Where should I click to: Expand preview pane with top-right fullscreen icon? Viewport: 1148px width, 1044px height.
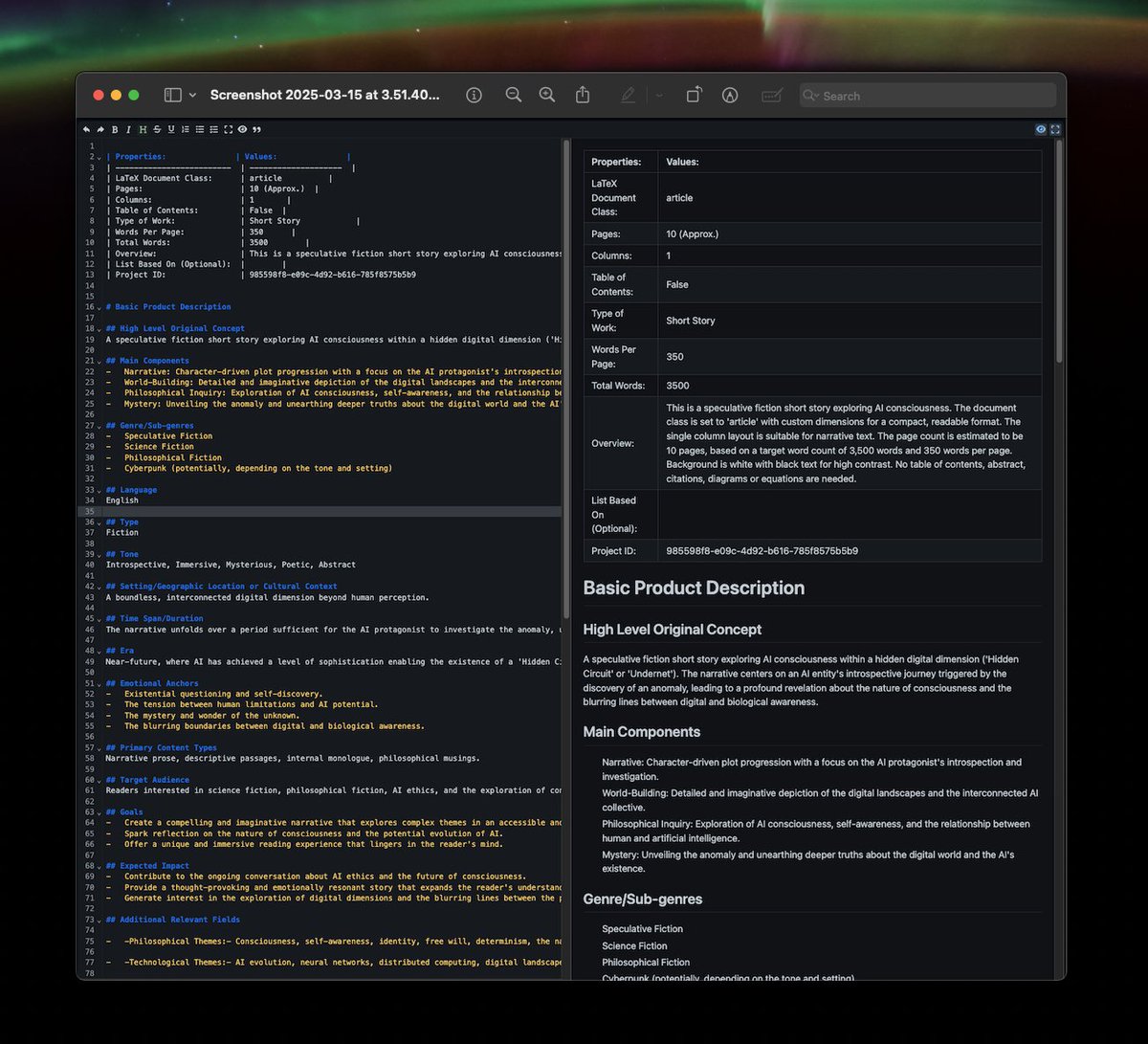click(x=1055, y=129)
